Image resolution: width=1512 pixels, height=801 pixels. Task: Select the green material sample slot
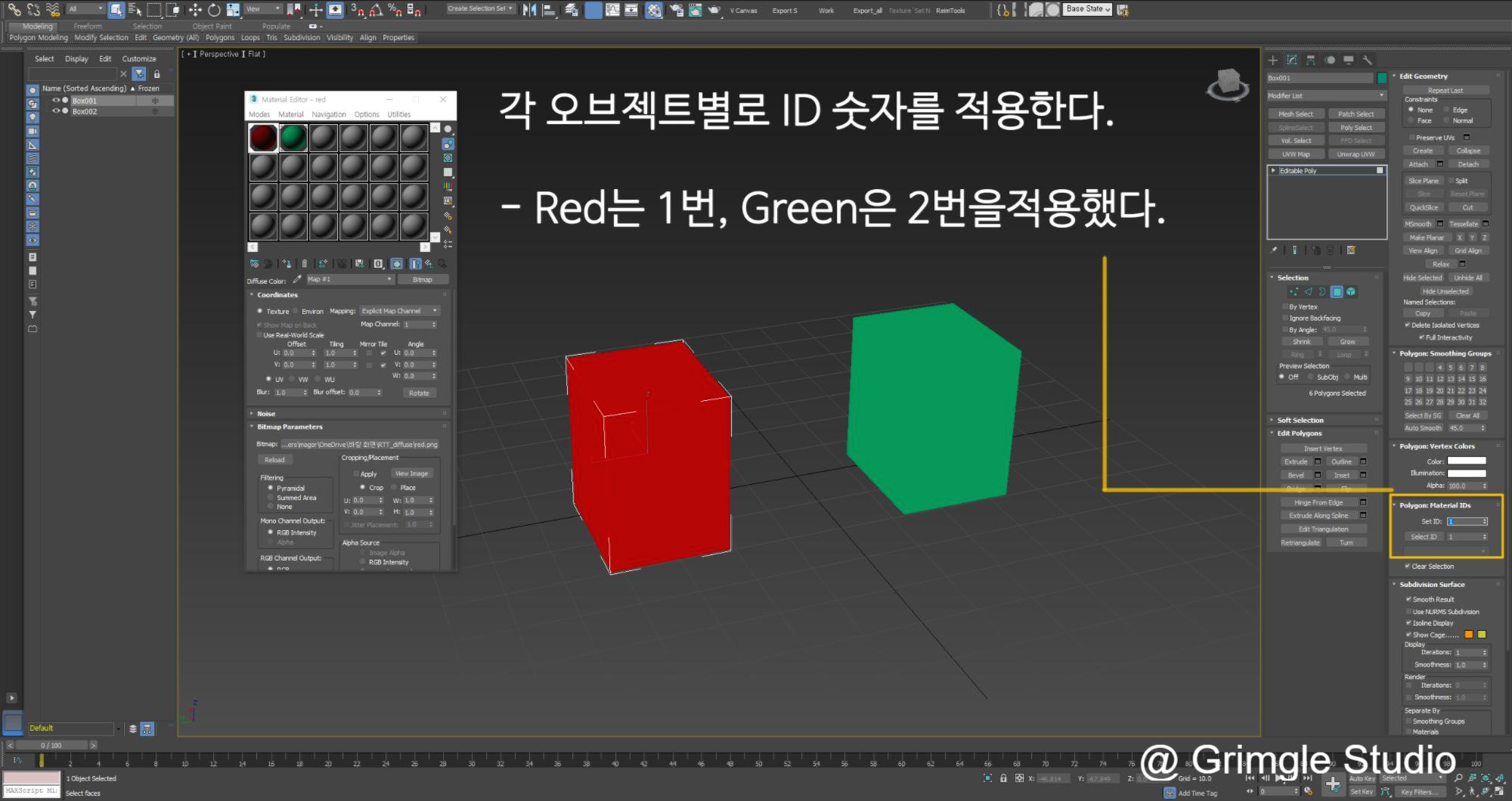click(293, 138)
